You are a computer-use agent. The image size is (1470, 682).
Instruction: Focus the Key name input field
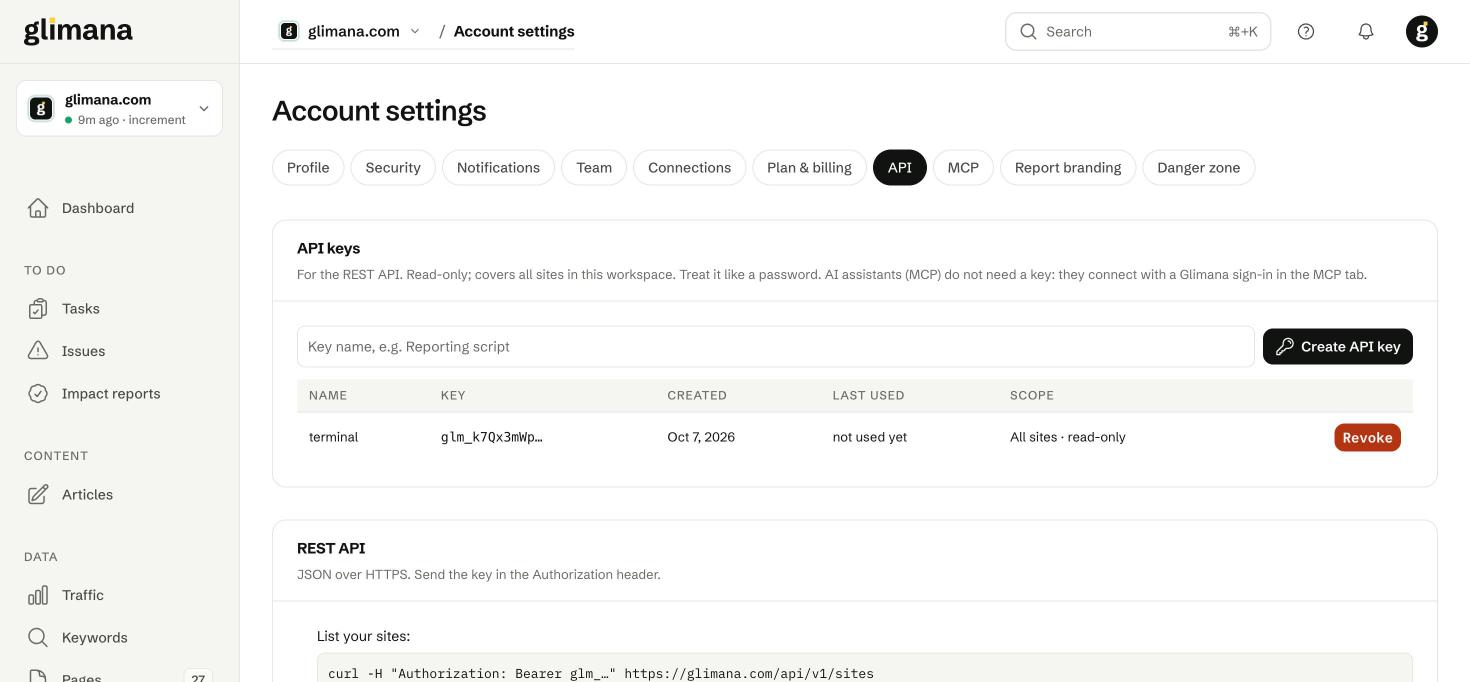(776, 346)
